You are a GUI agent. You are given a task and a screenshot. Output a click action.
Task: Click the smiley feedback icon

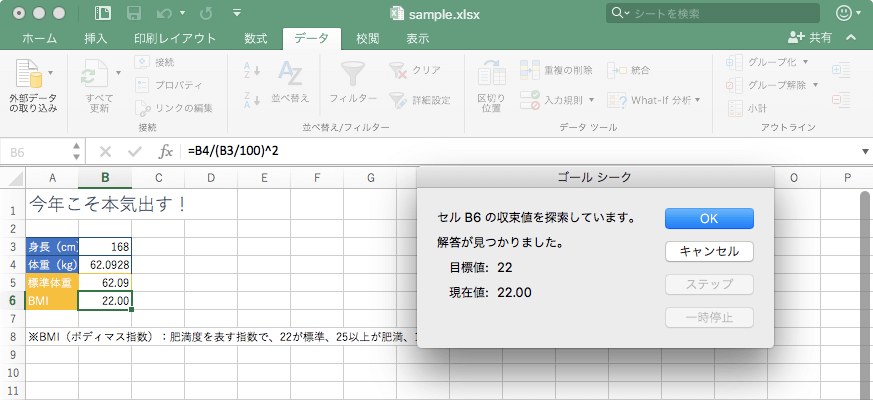(x=845, y=14)
